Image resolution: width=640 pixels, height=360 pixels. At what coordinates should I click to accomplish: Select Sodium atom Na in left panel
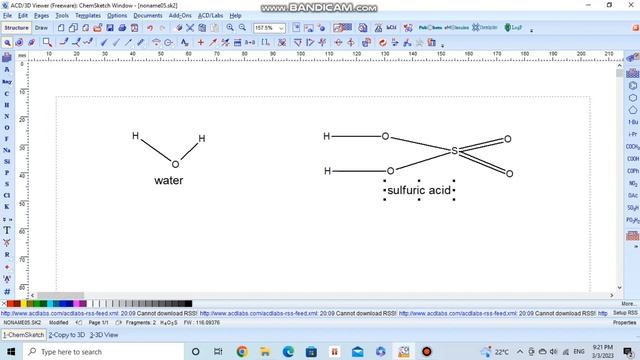point(7,150)
